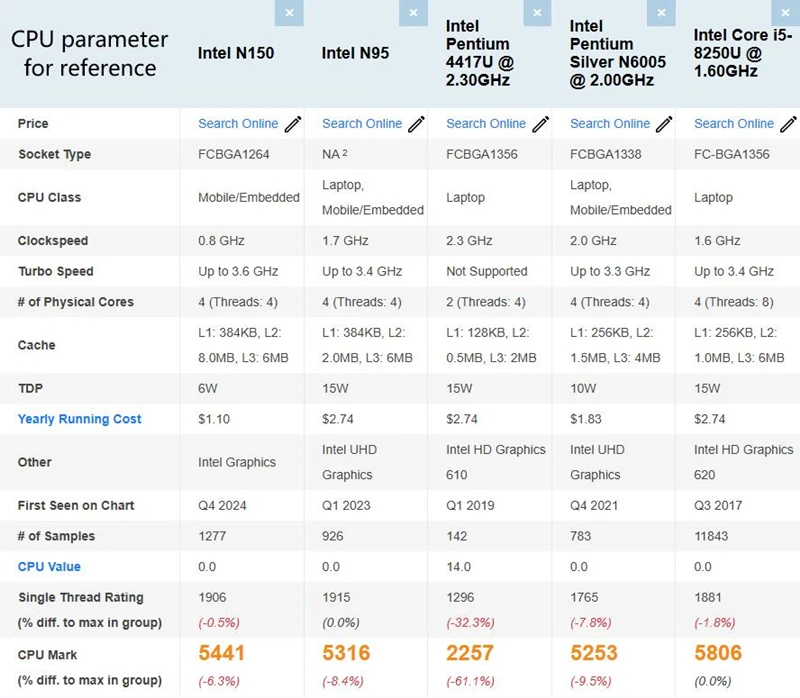Open Search Online link for Intel N150
This screenshot has height=698, width=800.
click(x=238, y=124)
